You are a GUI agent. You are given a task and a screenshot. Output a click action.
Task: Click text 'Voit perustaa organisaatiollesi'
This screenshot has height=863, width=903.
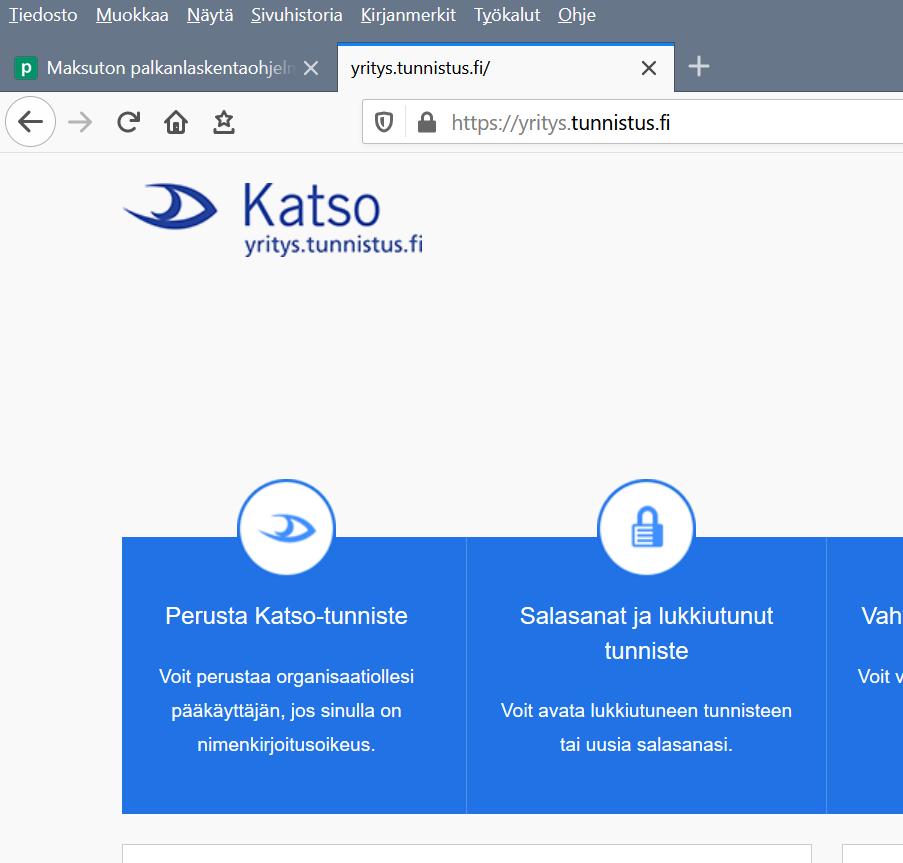(286, 676)
